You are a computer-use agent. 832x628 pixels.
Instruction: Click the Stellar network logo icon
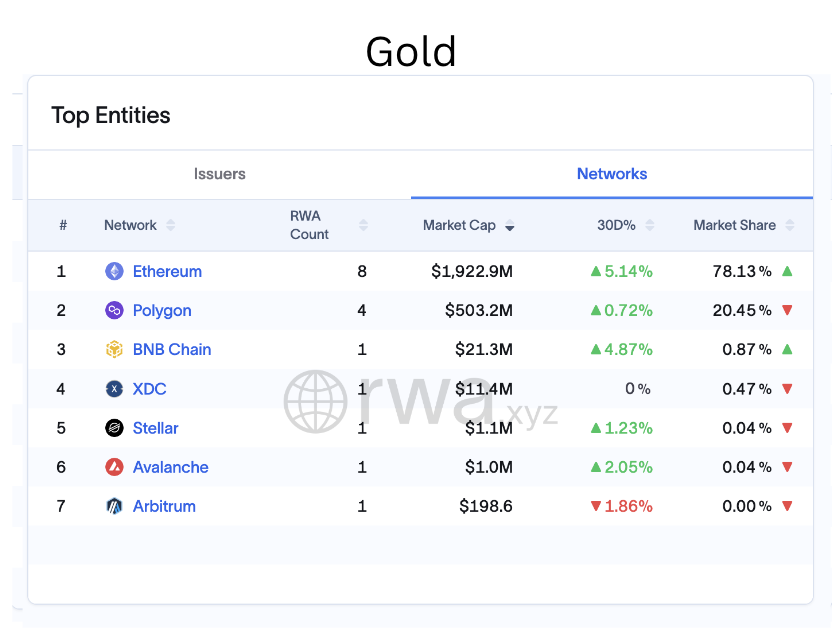tap(114, 428)
